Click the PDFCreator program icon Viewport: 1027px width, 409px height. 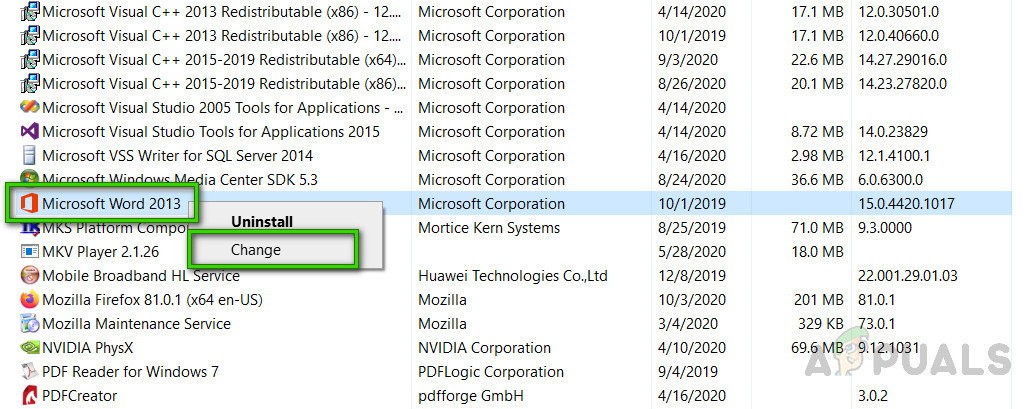[x=29, y=396]
